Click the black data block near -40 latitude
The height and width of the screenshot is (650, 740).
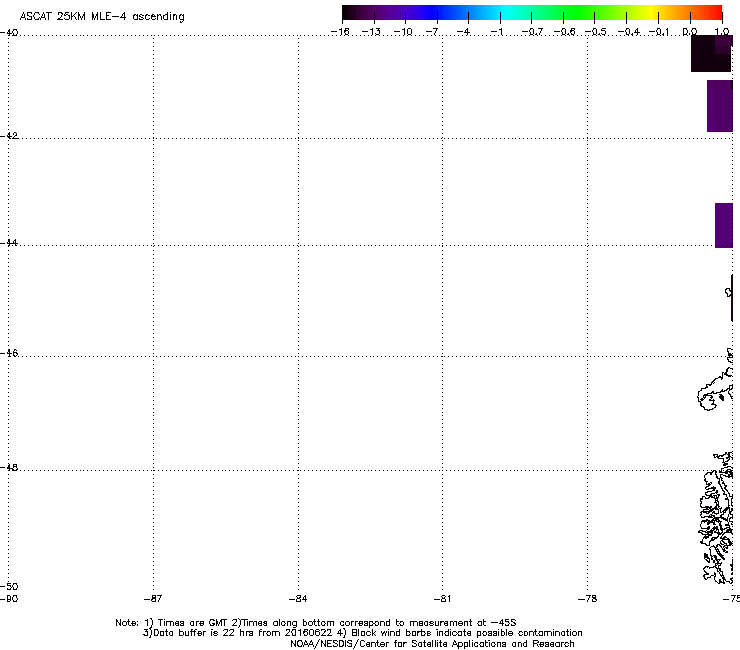[711, 53]
